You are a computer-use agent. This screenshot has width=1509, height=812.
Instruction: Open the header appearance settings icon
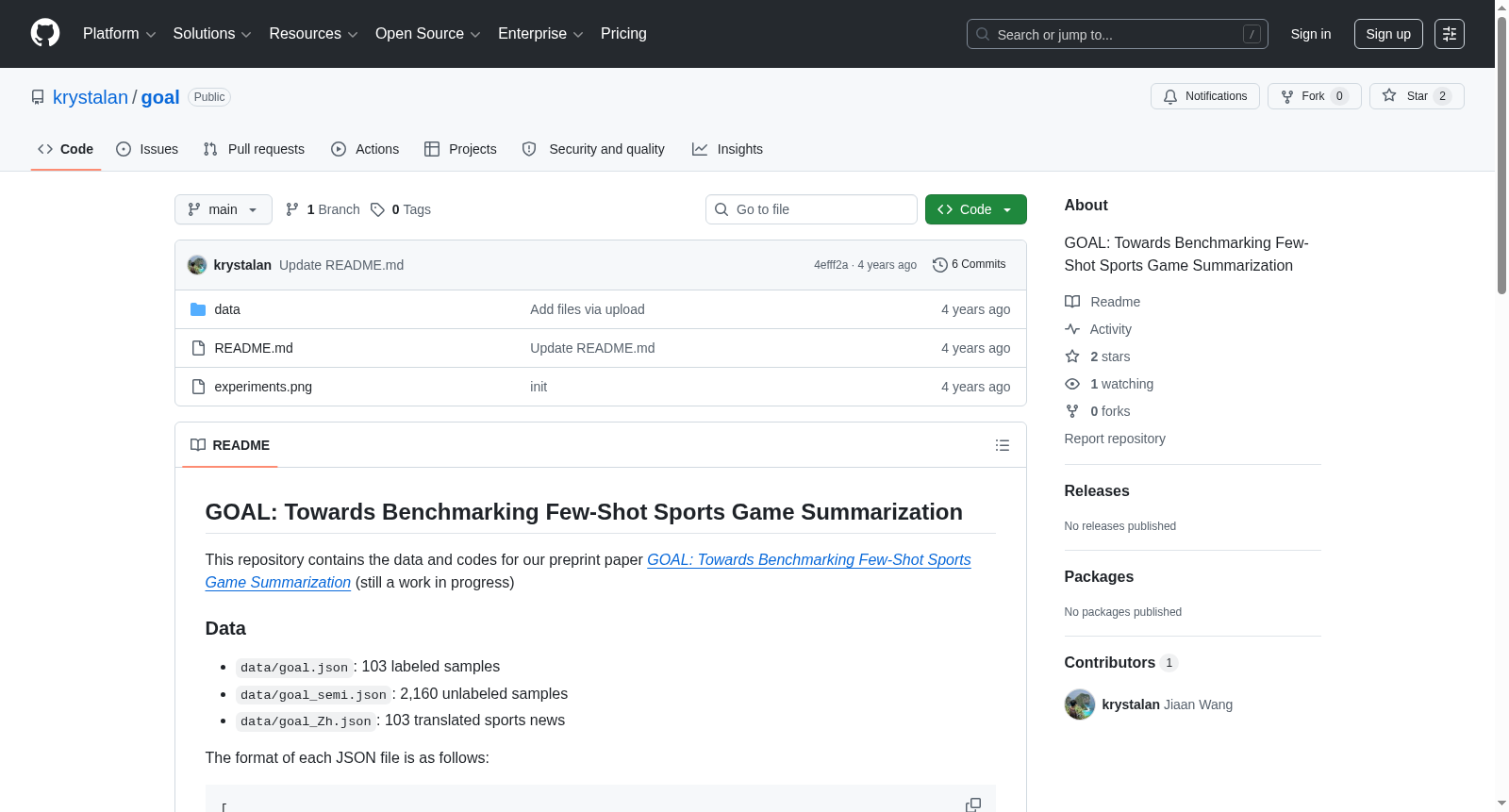click(1450, 34)
